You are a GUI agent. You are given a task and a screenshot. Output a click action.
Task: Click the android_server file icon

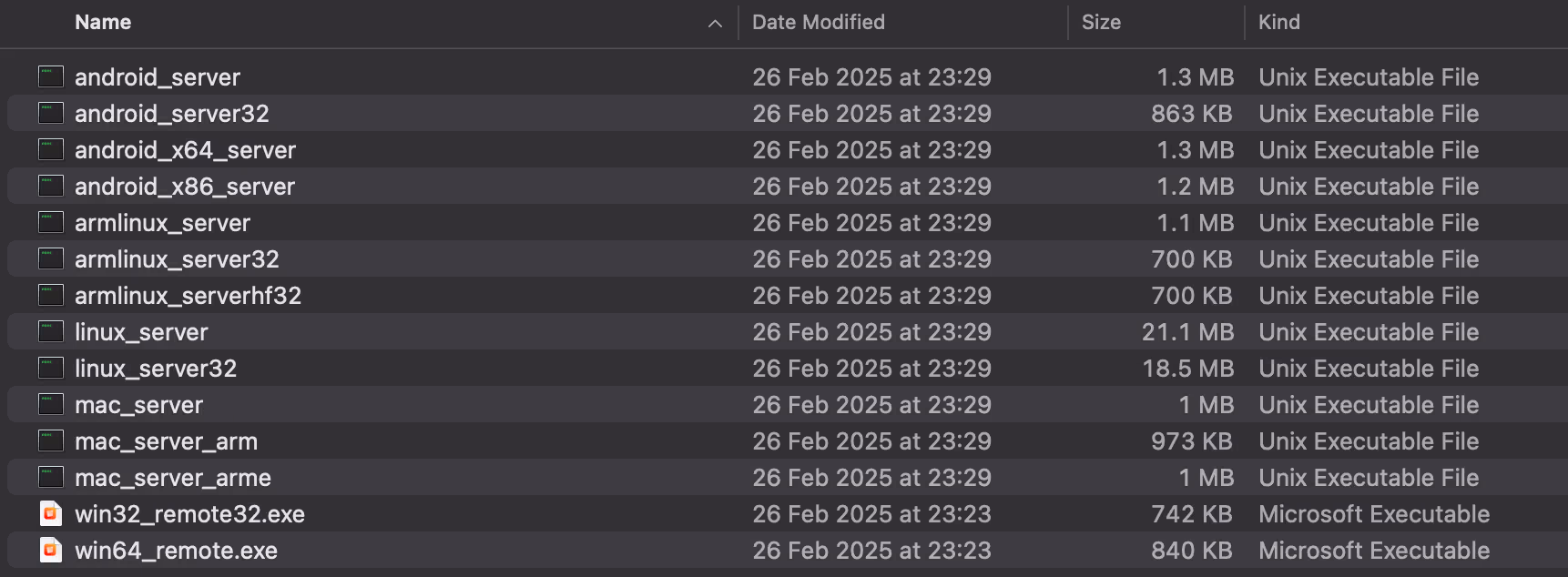click(x=51, y=76)
